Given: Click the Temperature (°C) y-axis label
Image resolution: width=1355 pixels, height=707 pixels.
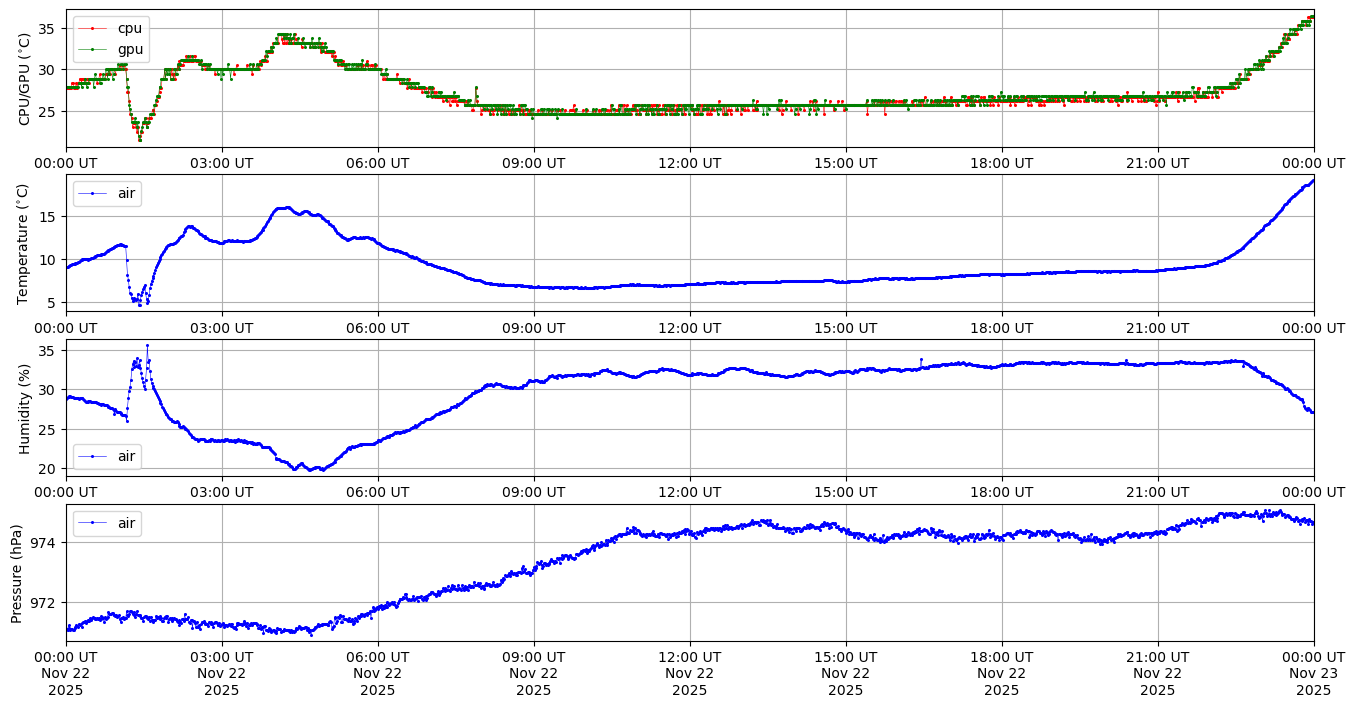Looking at the screenshot, I should coord(25,243).
